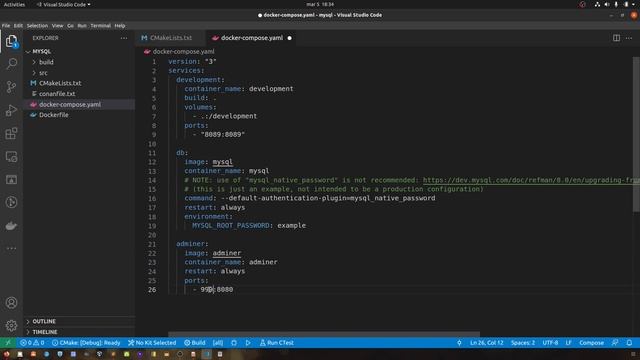Open the Visual Studio Code app menu dropdown
640x360 pixels.
pos(64,4)
